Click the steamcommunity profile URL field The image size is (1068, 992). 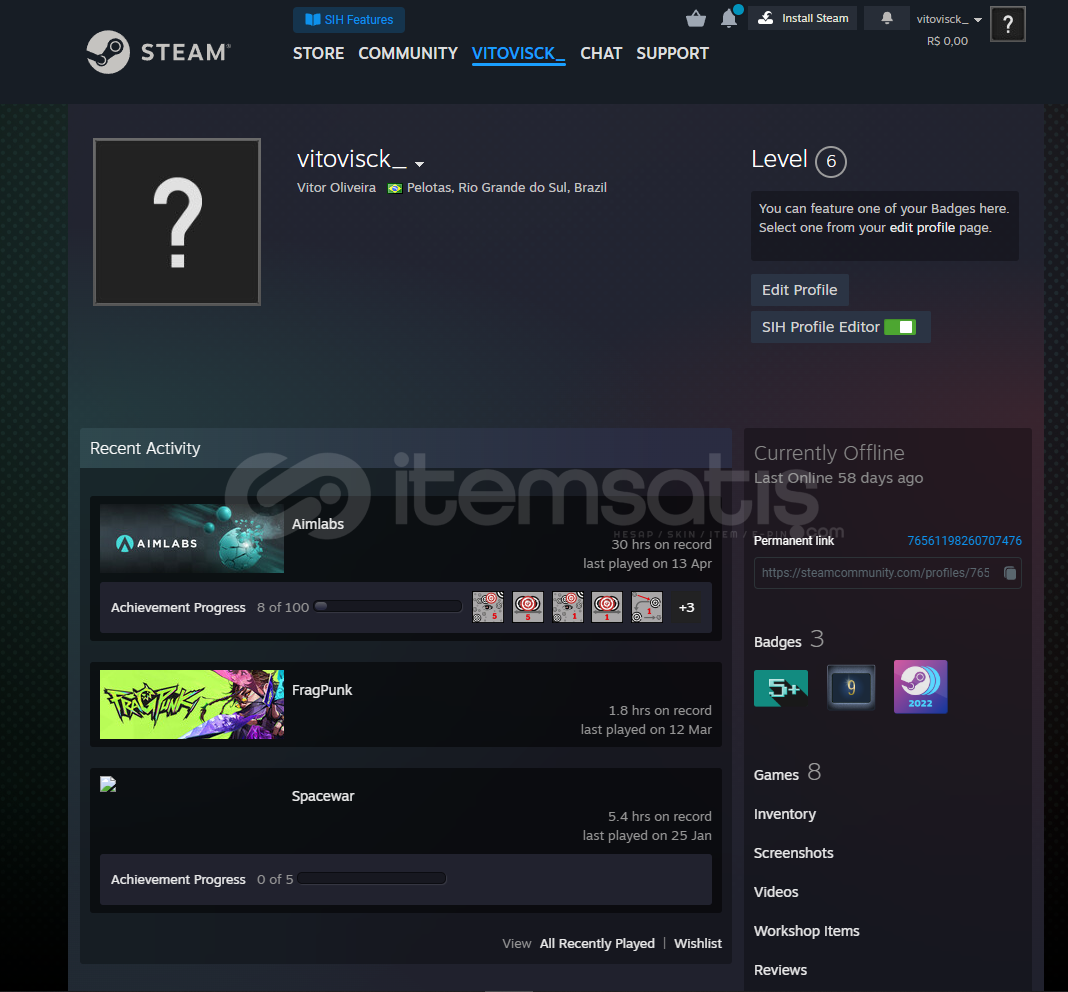pyautogui.click(x=888, y=573)
